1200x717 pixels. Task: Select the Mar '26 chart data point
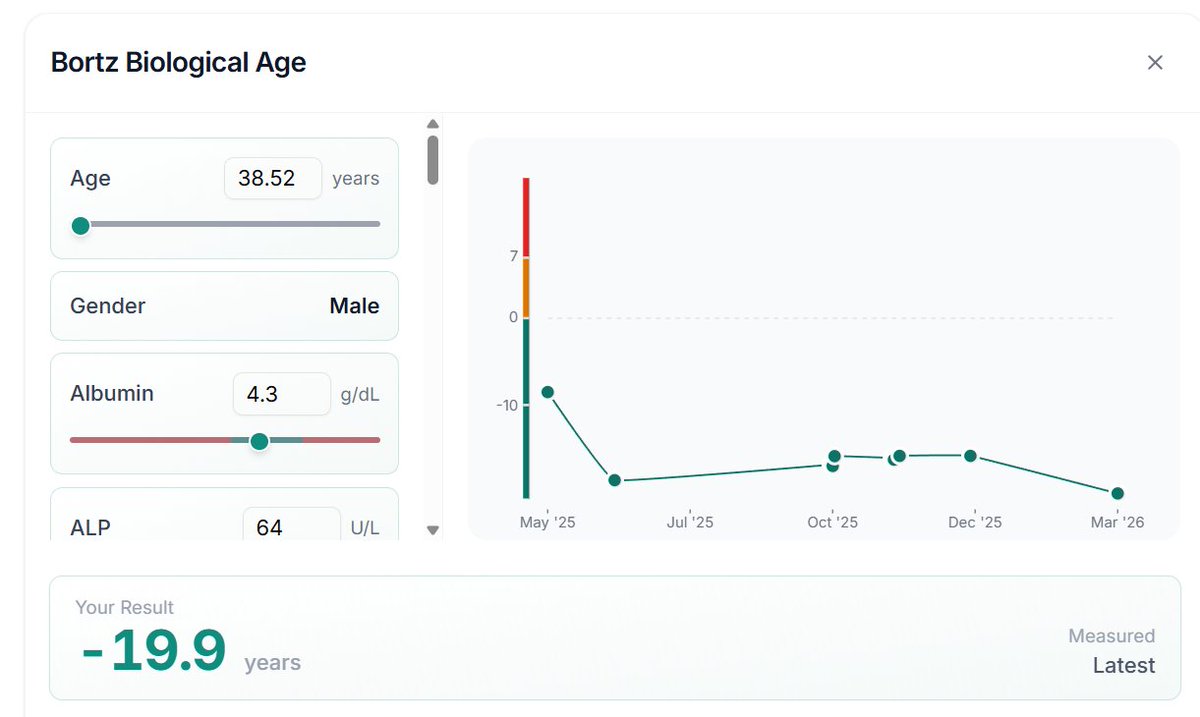point(1117,493)
